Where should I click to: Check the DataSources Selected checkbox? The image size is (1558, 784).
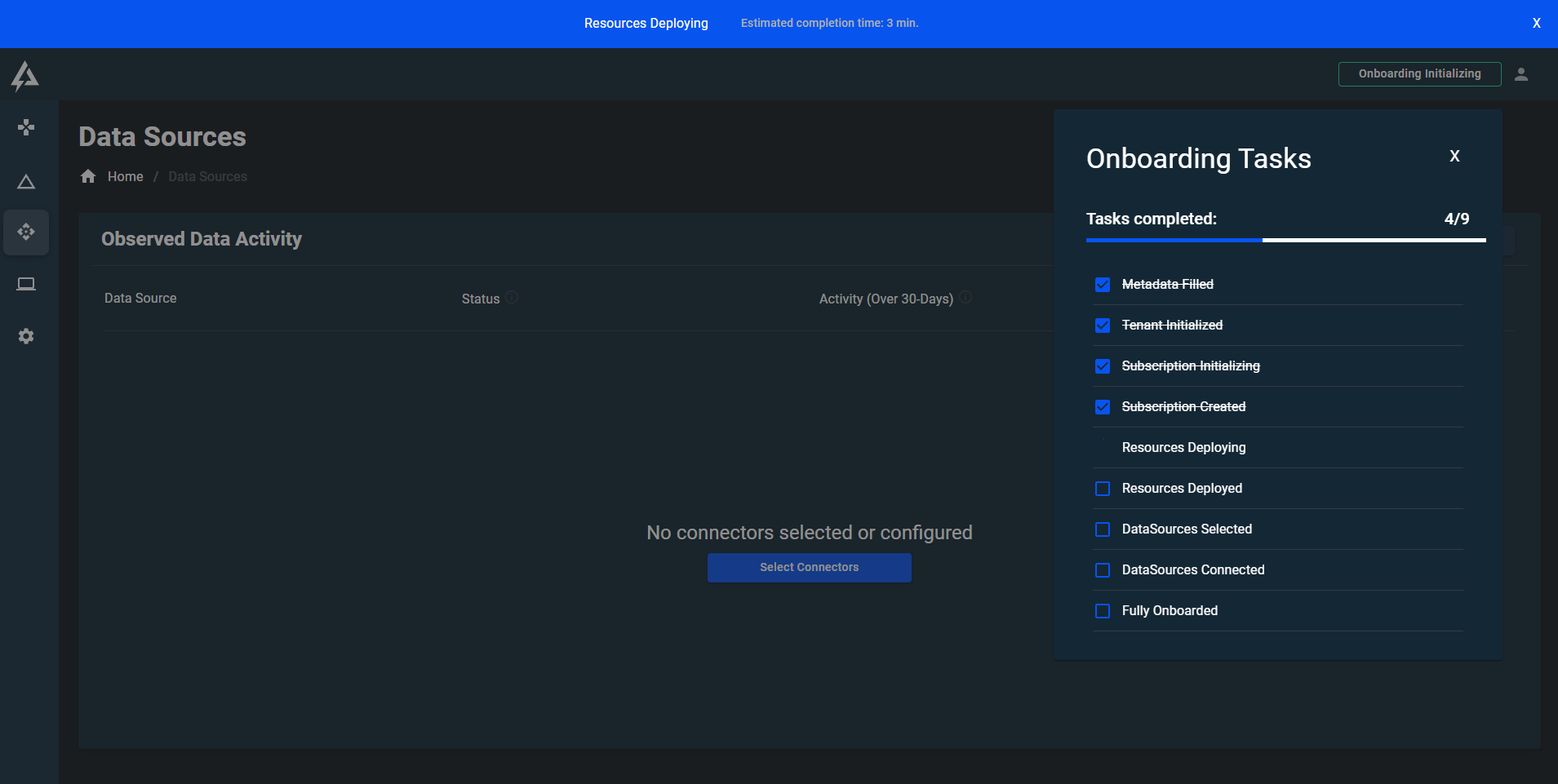(1103, 529)
